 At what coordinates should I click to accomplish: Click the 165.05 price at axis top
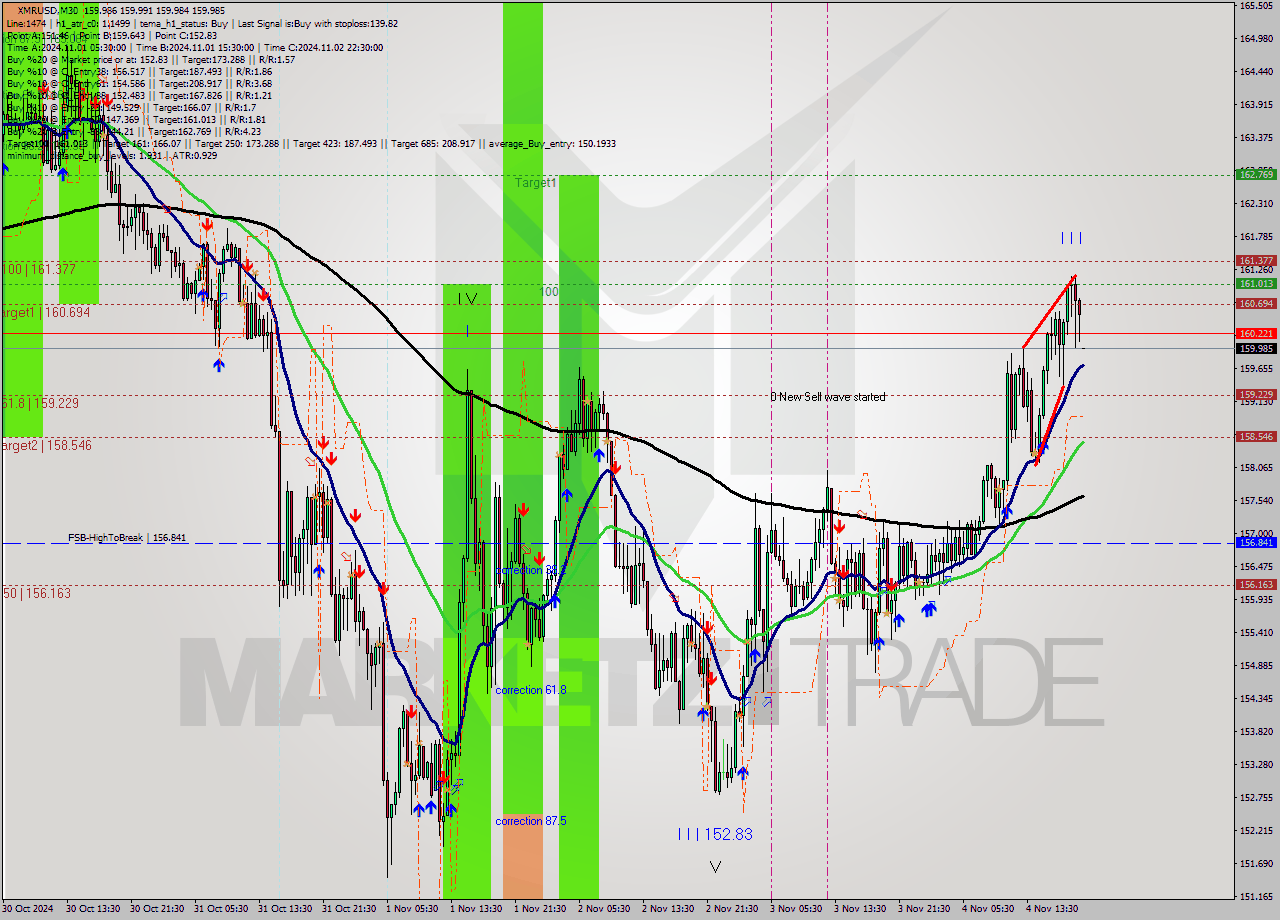(1255, 6)
